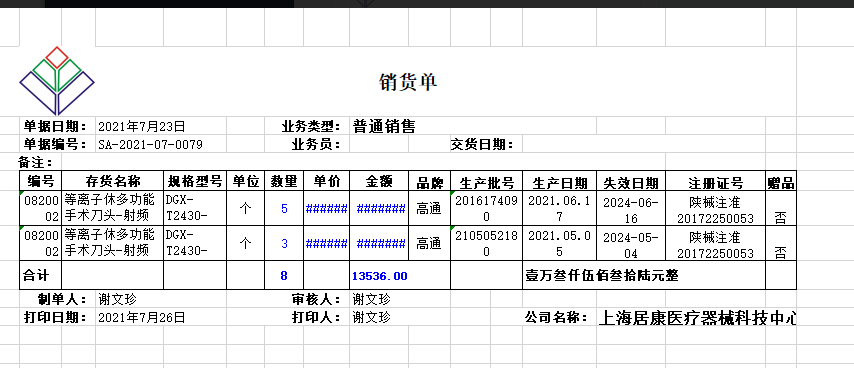Select the date cell 2021年7月23日
The height and width of the screenshot is (368, 854).
142,127
